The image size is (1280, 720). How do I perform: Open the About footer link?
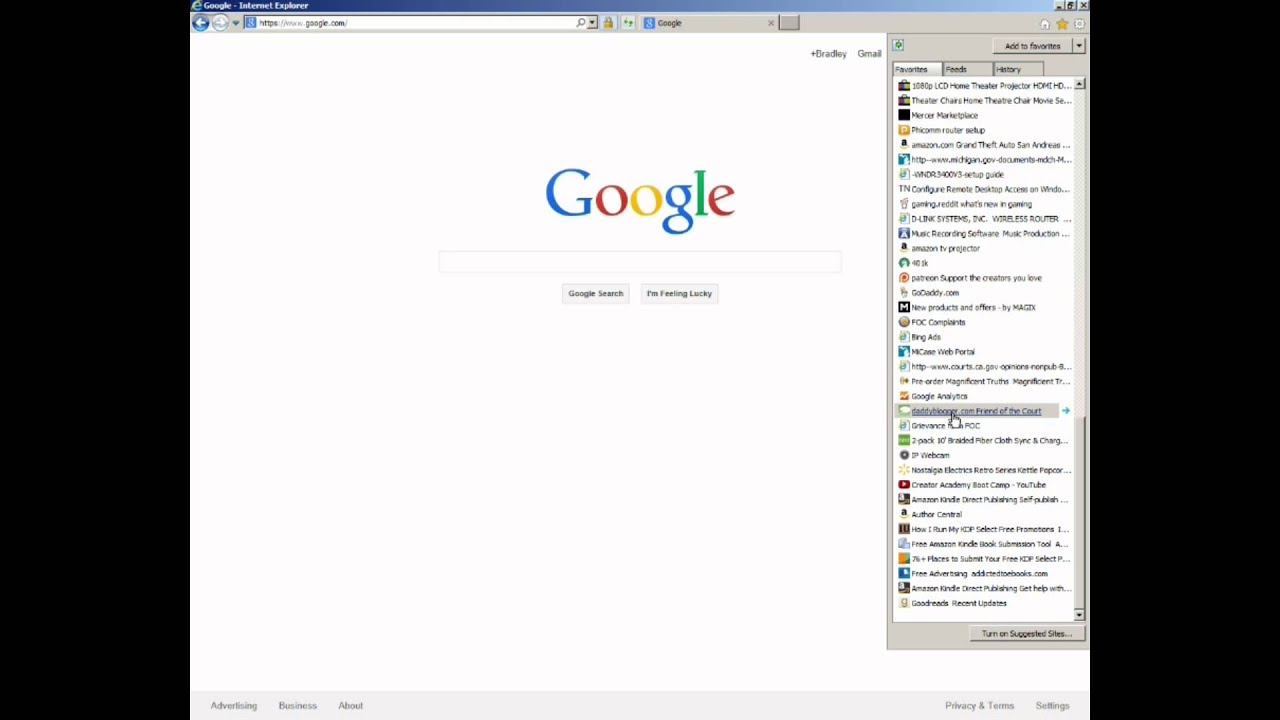coord(350,706)
